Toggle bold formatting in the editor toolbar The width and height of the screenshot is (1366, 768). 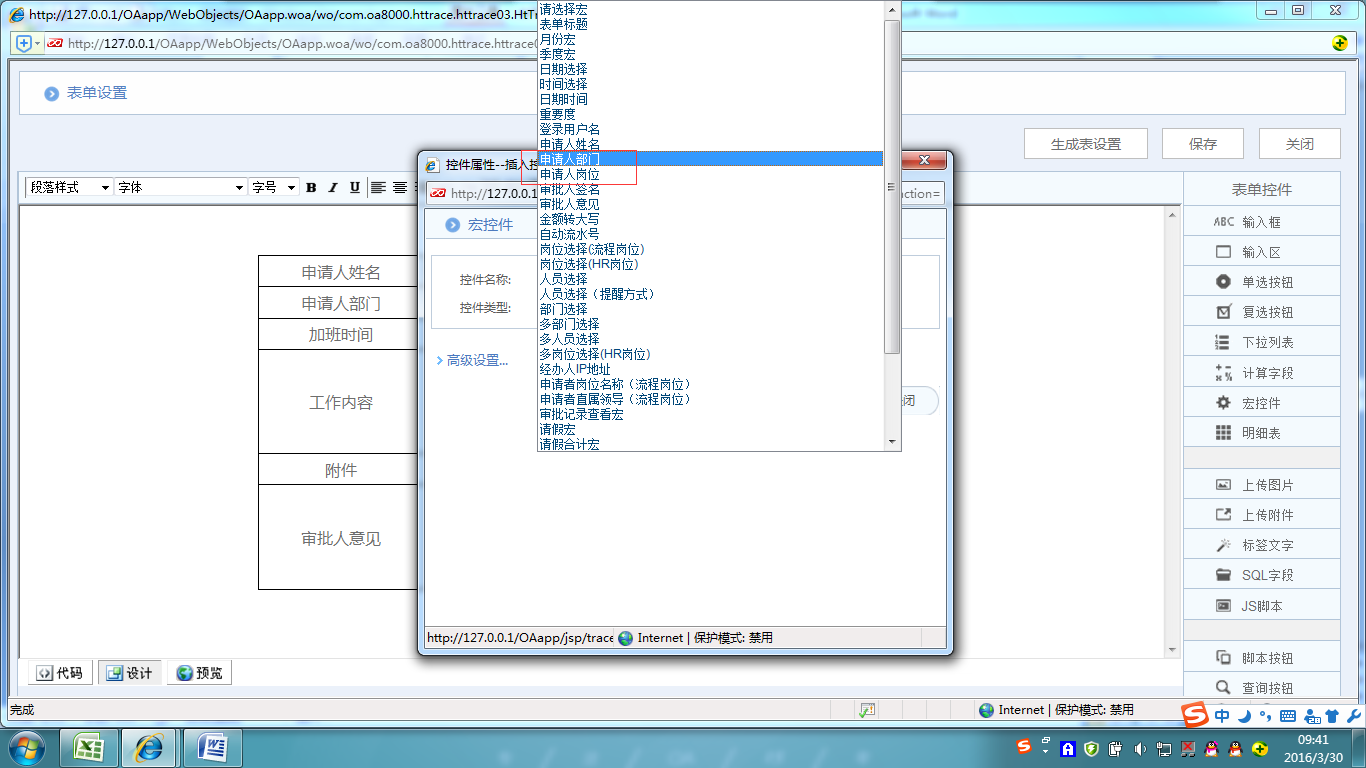coord(311,186)
